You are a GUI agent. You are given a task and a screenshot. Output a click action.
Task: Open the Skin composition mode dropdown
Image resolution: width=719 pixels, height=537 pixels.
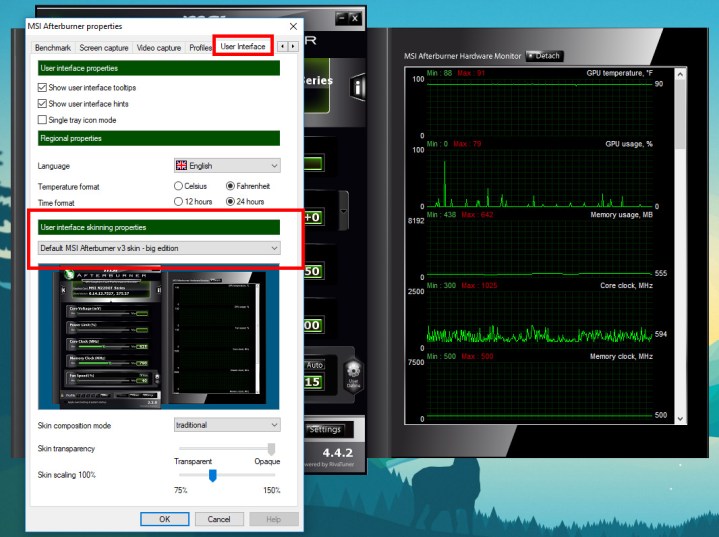point(227,425)
